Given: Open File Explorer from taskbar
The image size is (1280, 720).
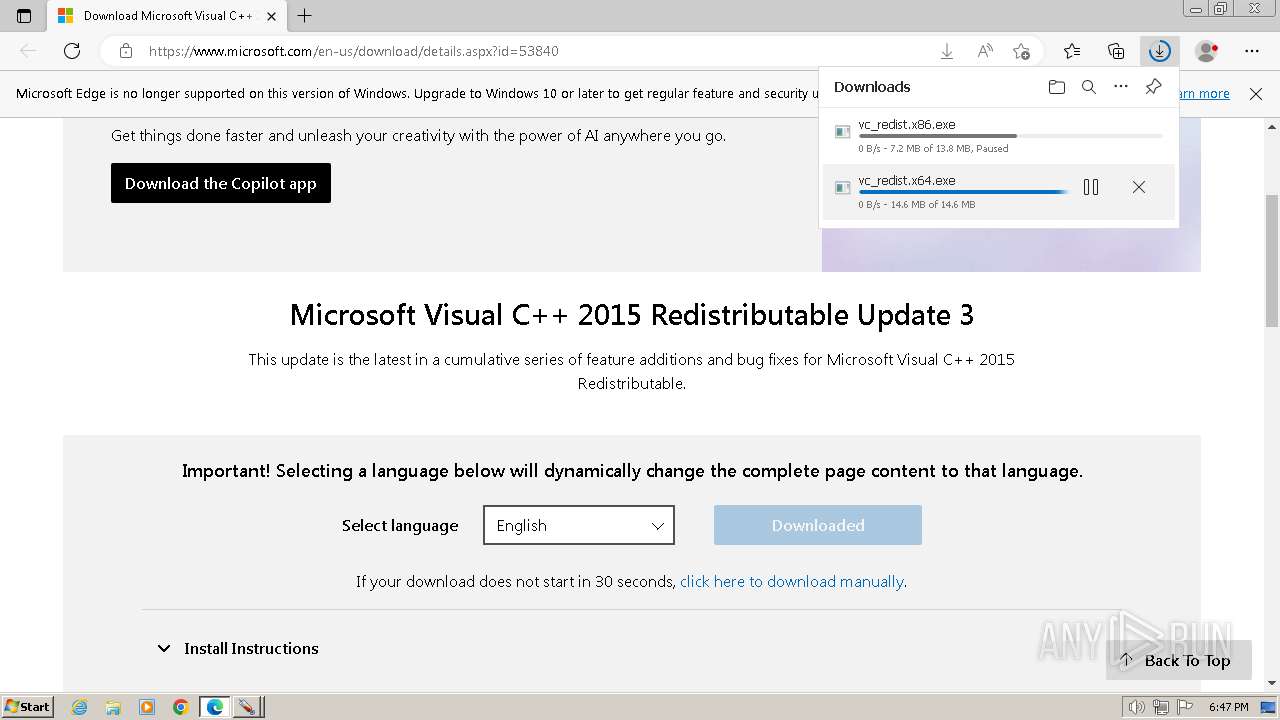Looking at the screenshot, I should pos(113,707).
